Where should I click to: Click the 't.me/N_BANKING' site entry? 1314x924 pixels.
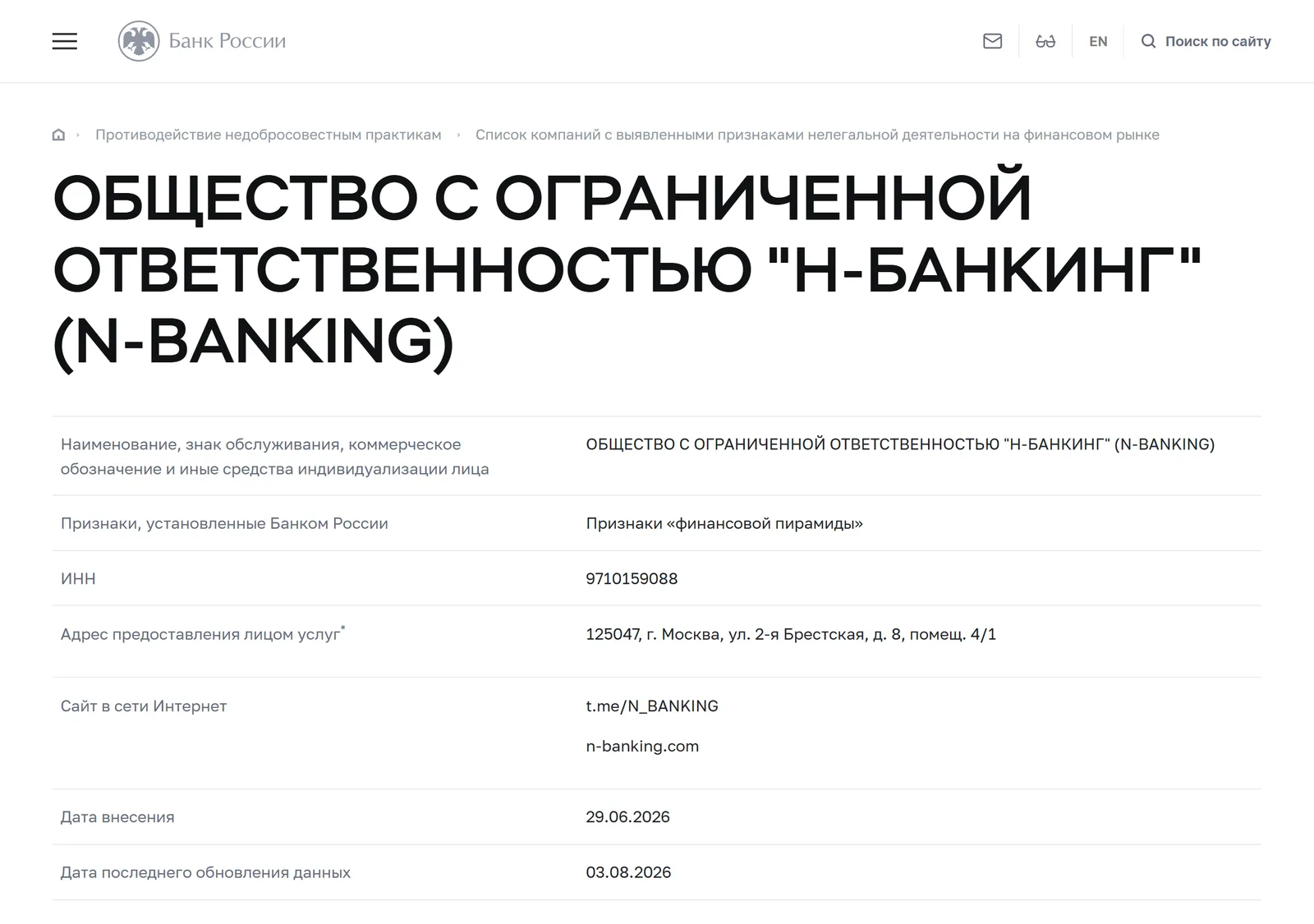[652, 706]
